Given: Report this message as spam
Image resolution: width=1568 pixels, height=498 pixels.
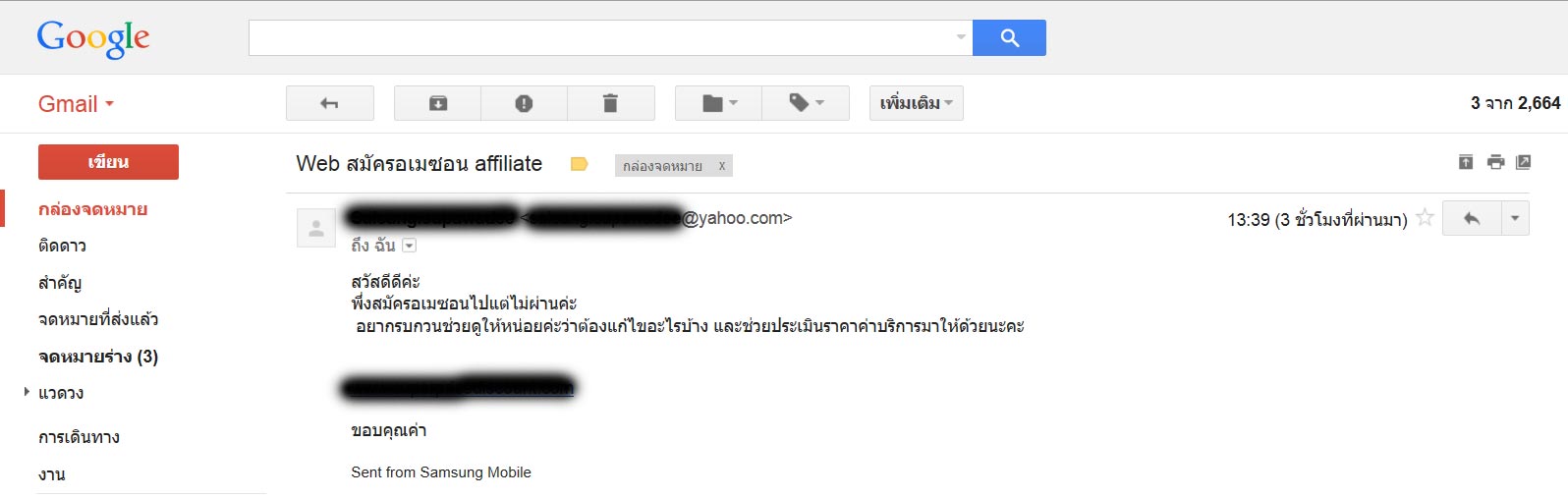Looking at the screenshot, I should click(x=524, y=103).
